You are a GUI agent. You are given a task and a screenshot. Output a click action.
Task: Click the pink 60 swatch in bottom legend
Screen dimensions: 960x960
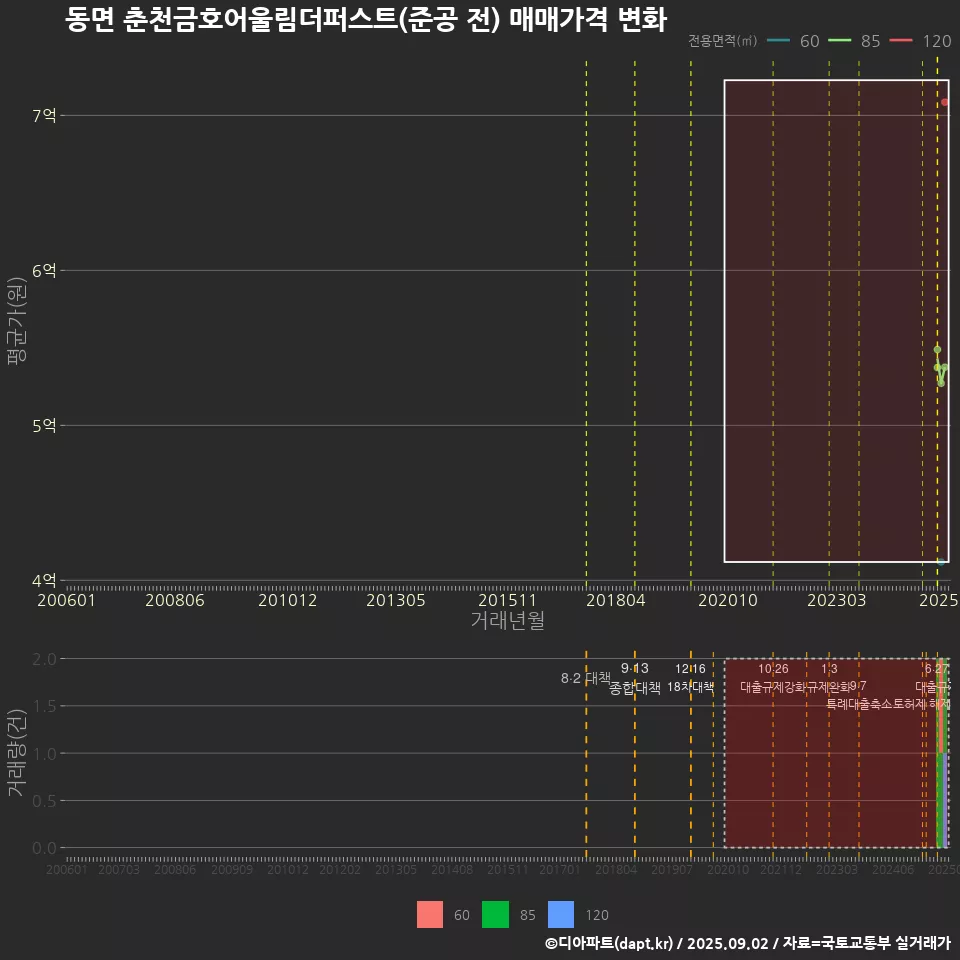430,915
